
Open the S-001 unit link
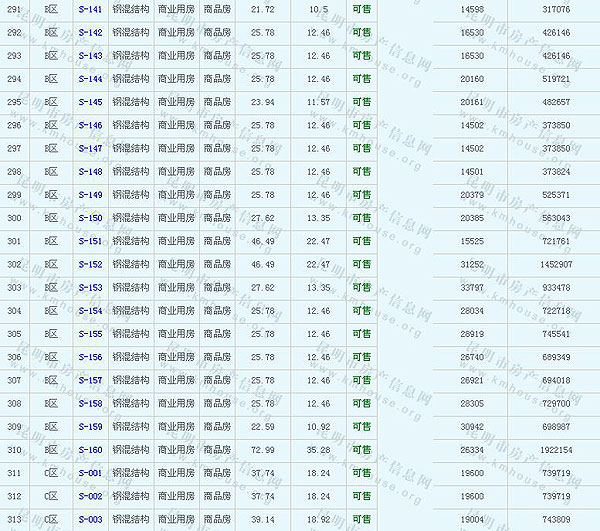(90, 473)
